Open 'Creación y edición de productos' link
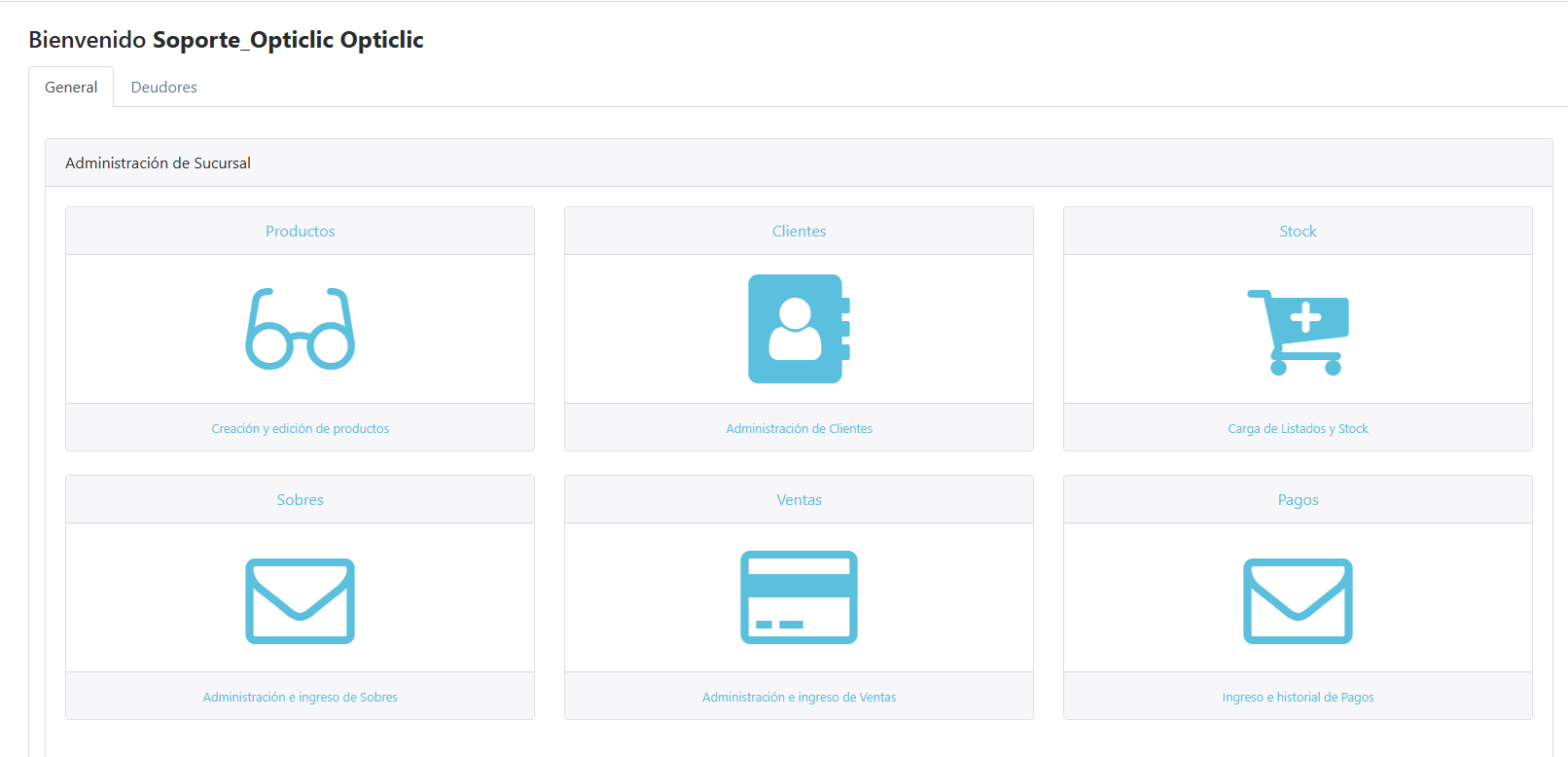 (300, 429)
